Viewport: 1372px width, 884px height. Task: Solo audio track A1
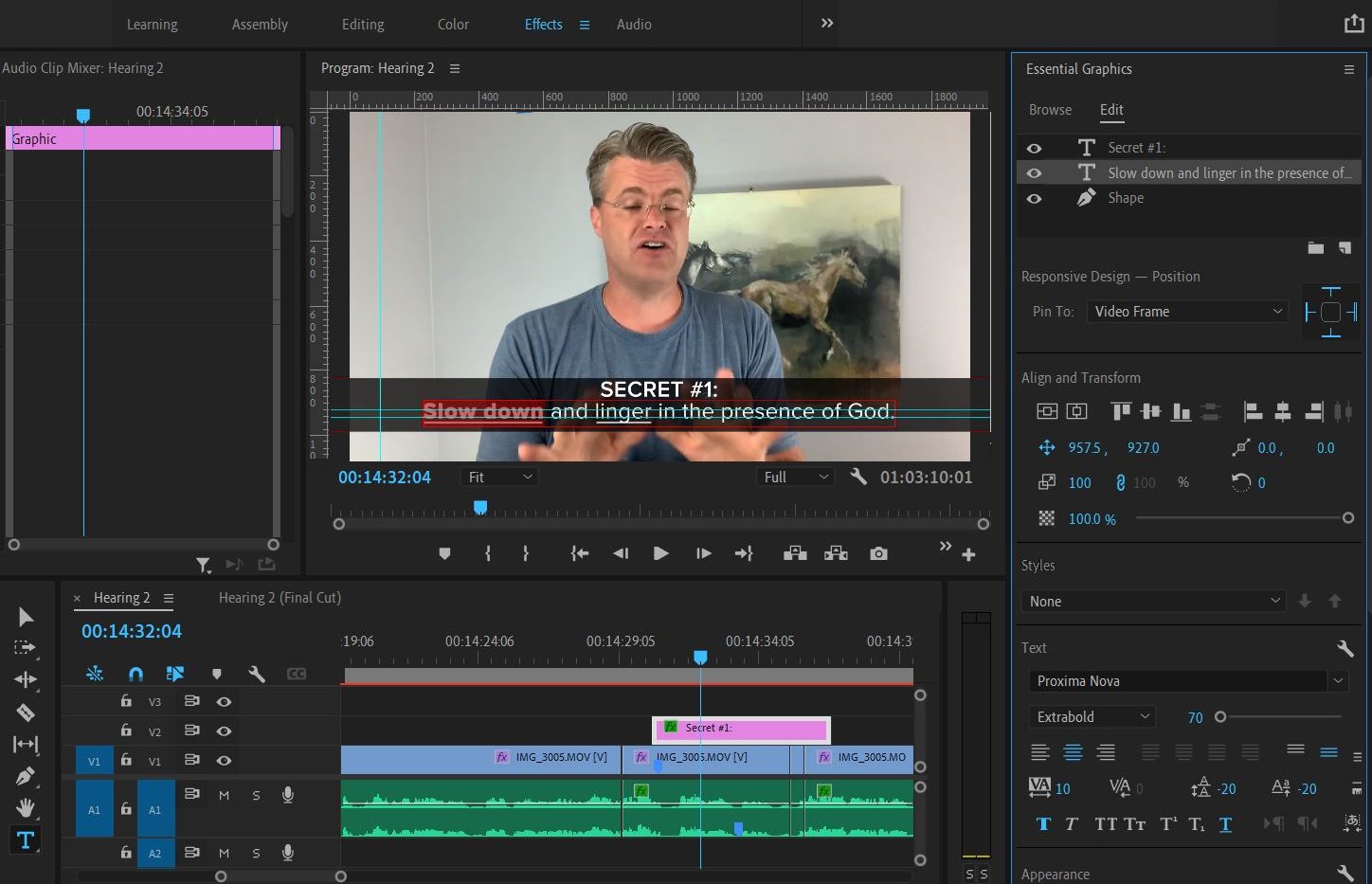[256, 795]
